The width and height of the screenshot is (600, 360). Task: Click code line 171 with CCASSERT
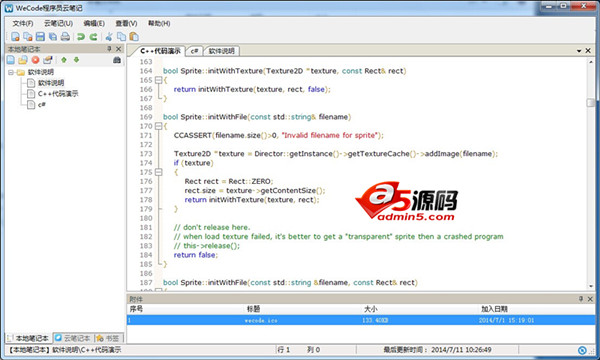(279, 135)
